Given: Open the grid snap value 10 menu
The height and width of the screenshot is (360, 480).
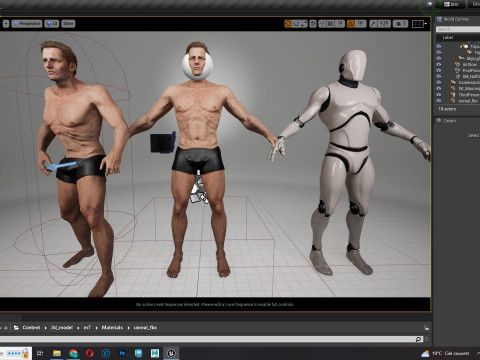Looking at the screenshot, I should 340,24.
